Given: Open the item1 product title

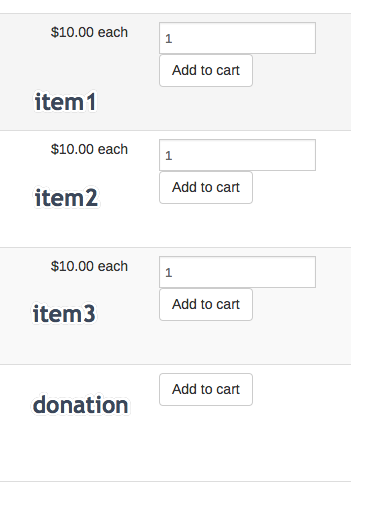Looking at the screenshot, I should tap(66, 102).
